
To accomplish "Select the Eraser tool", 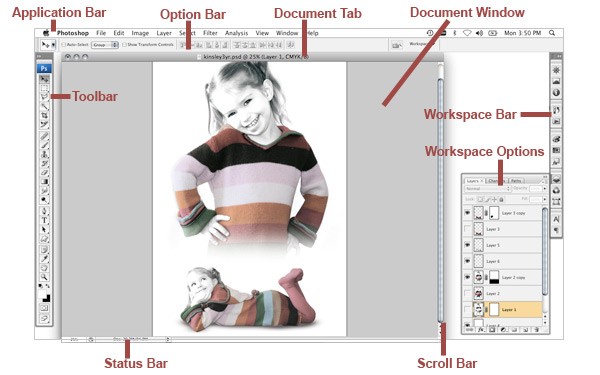I will click(x=44, y=173).
